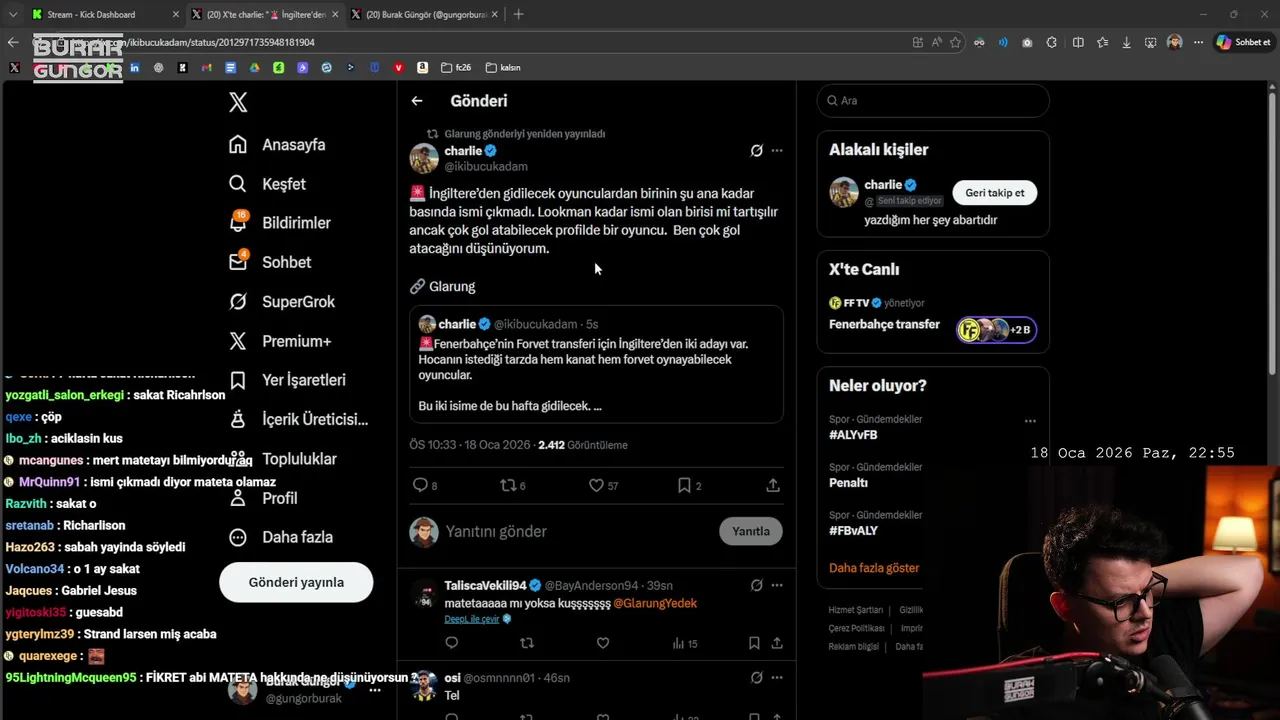This screenshot has width=1280, height=720.
Task: Open #FBvALY trending topic
Action: [x=853, y=530]
